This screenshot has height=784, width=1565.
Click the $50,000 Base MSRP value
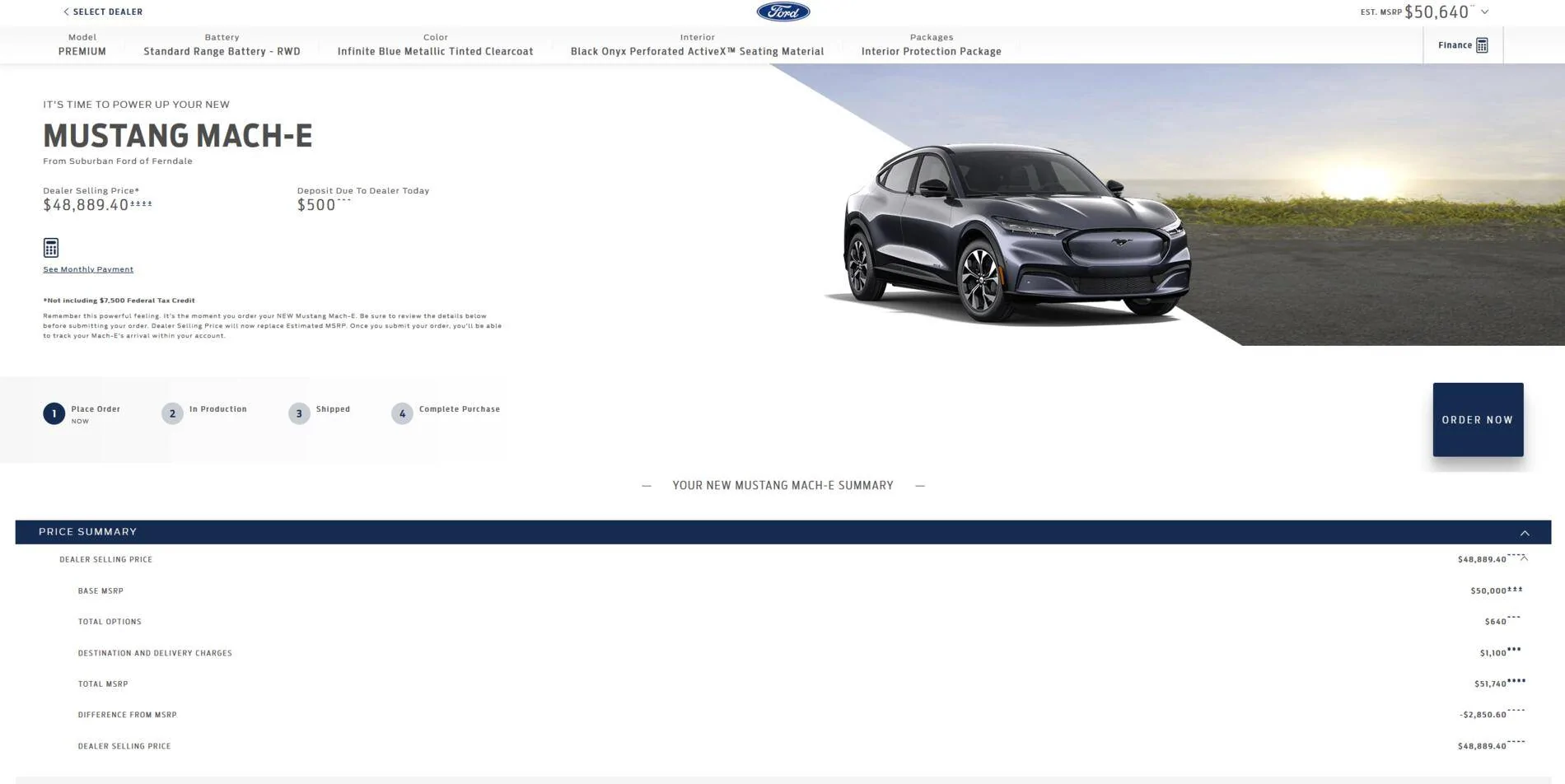pyautogui.click(x=1488, y=590)
